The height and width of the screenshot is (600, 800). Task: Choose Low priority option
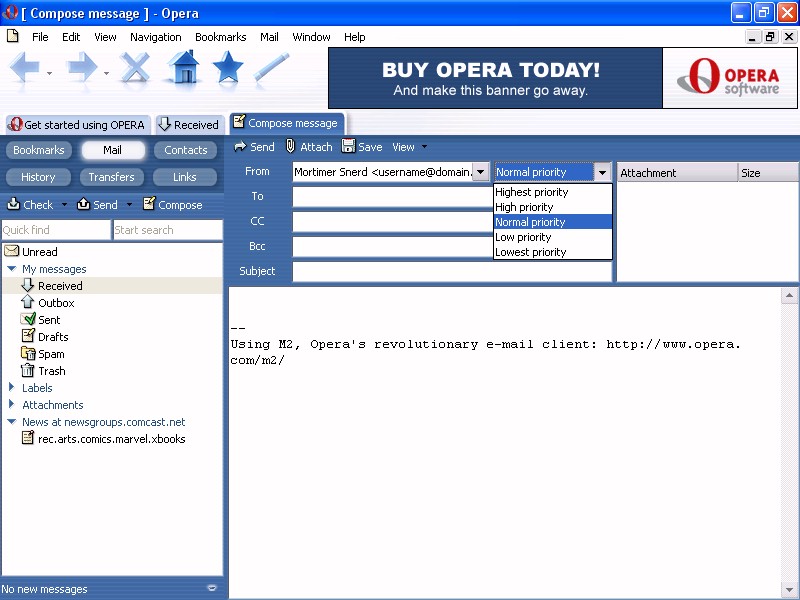point(523,237)
